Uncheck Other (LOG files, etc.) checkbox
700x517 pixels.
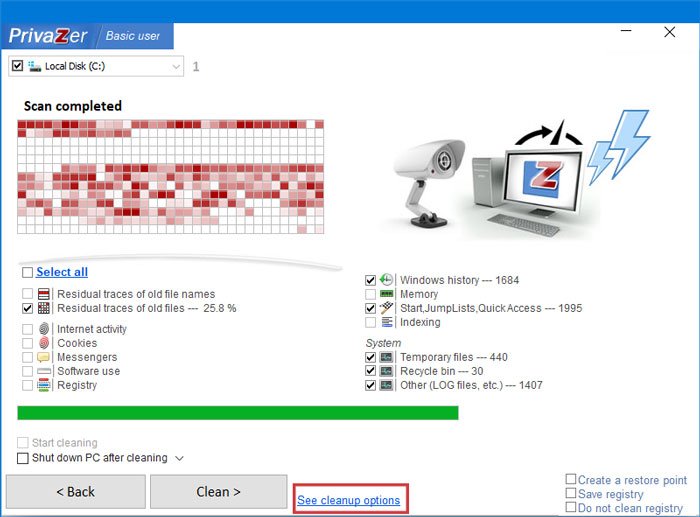[x=370, y=385]
